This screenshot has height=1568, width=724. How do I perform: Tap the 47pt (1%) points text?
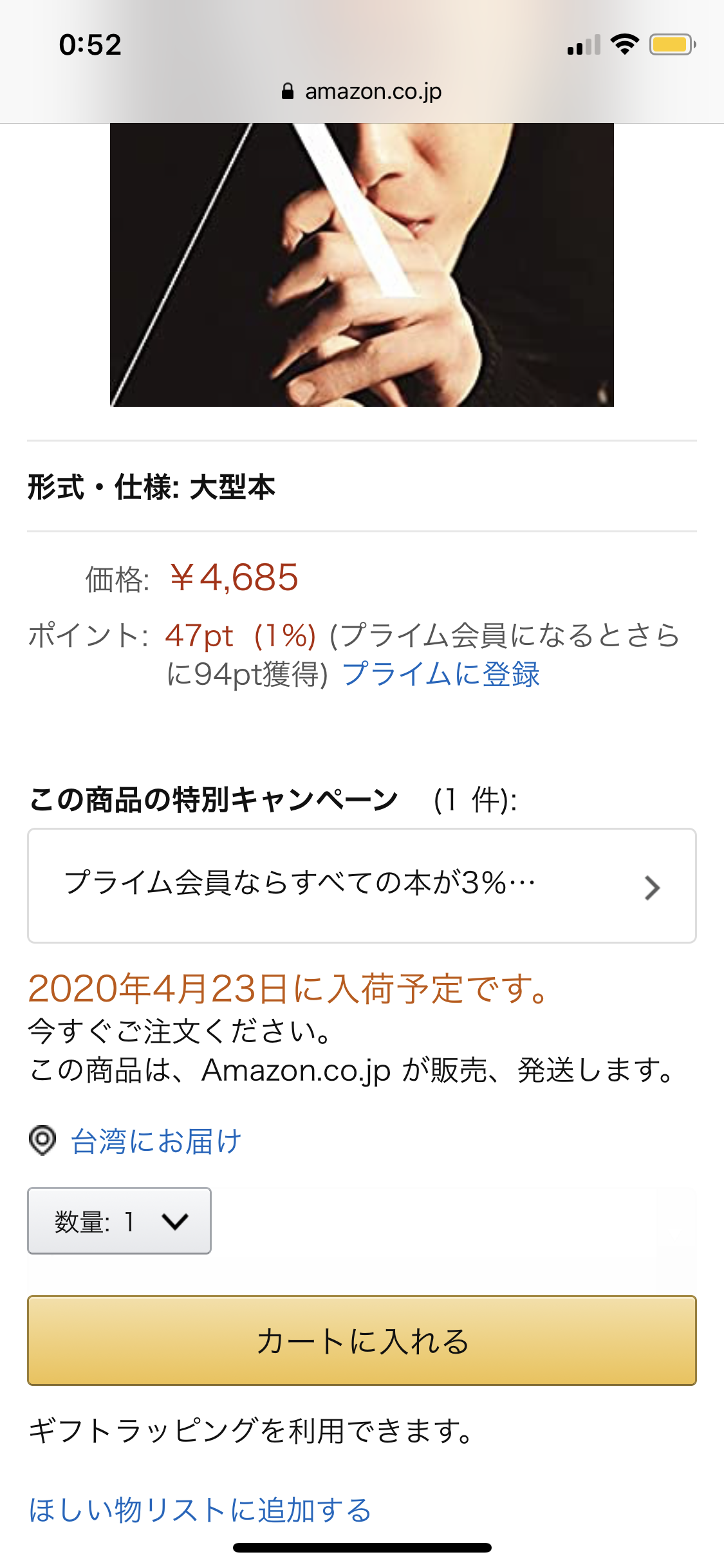[240, 636]
